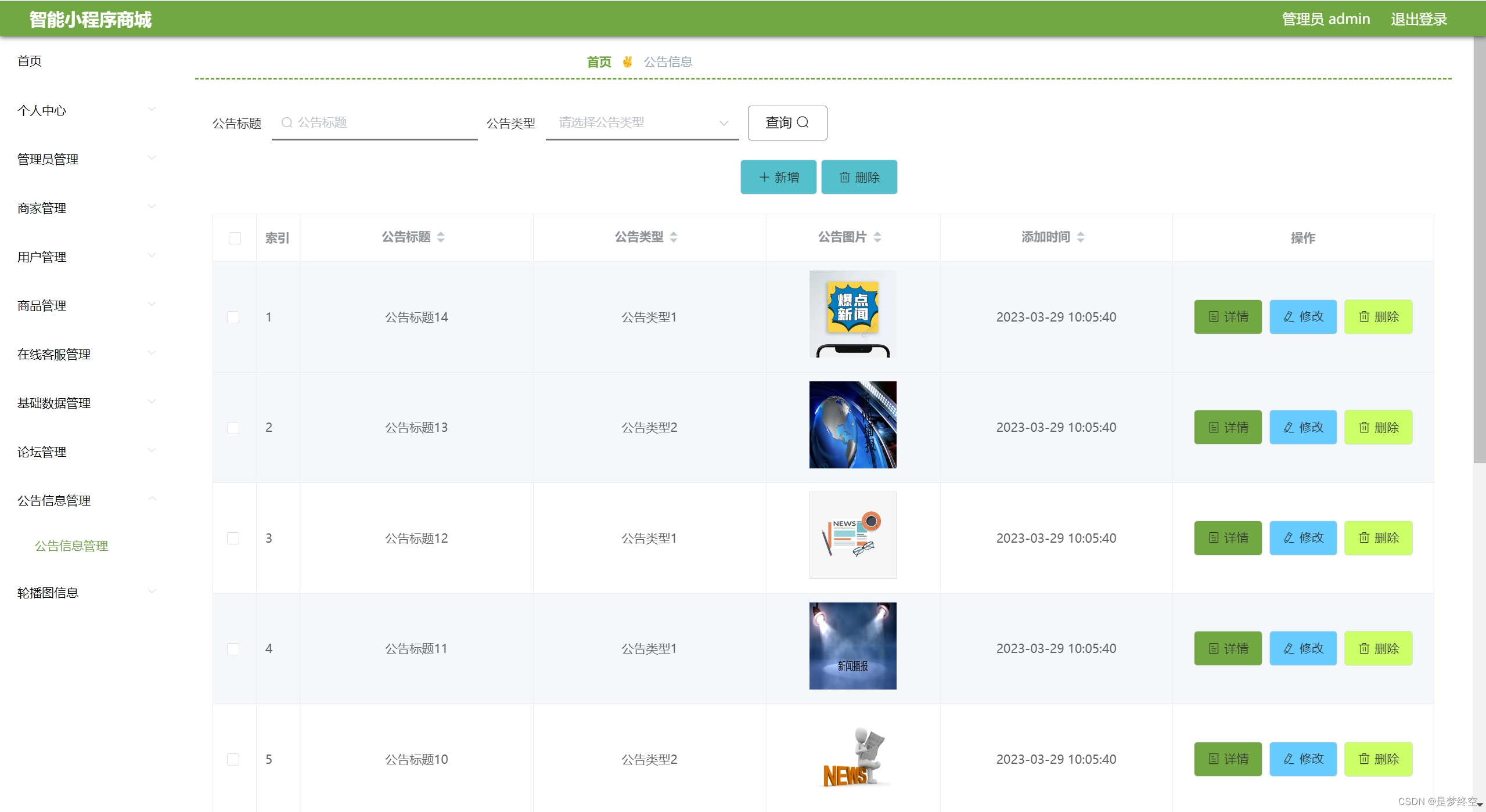Image resolution: width=1486 pixels, height=812 pixels.
Task: Delete row 公告标题12
Action: point(1378,538)
